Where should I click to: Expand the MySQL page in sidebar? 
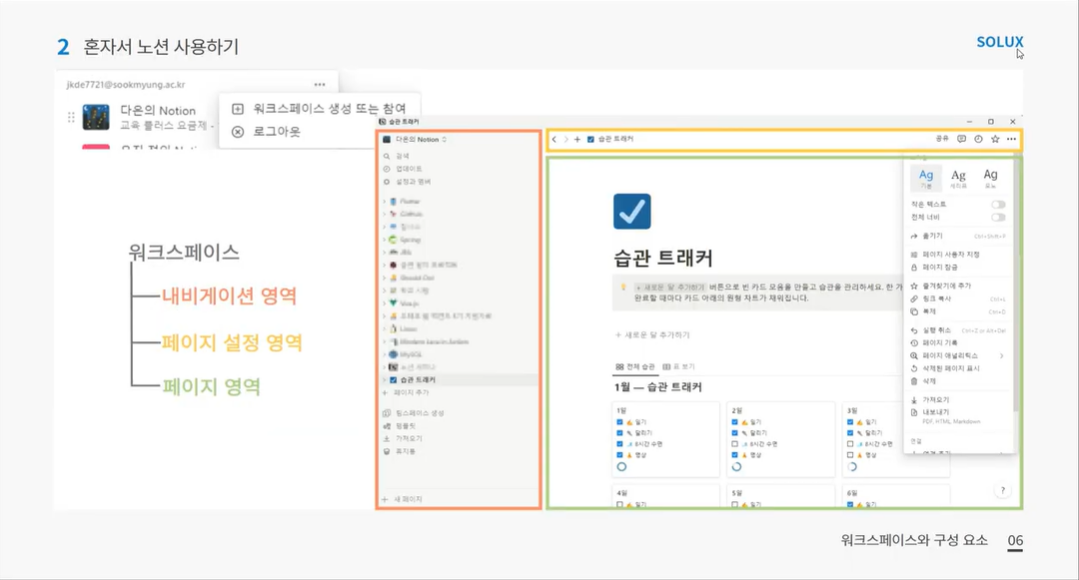[385, 354]
